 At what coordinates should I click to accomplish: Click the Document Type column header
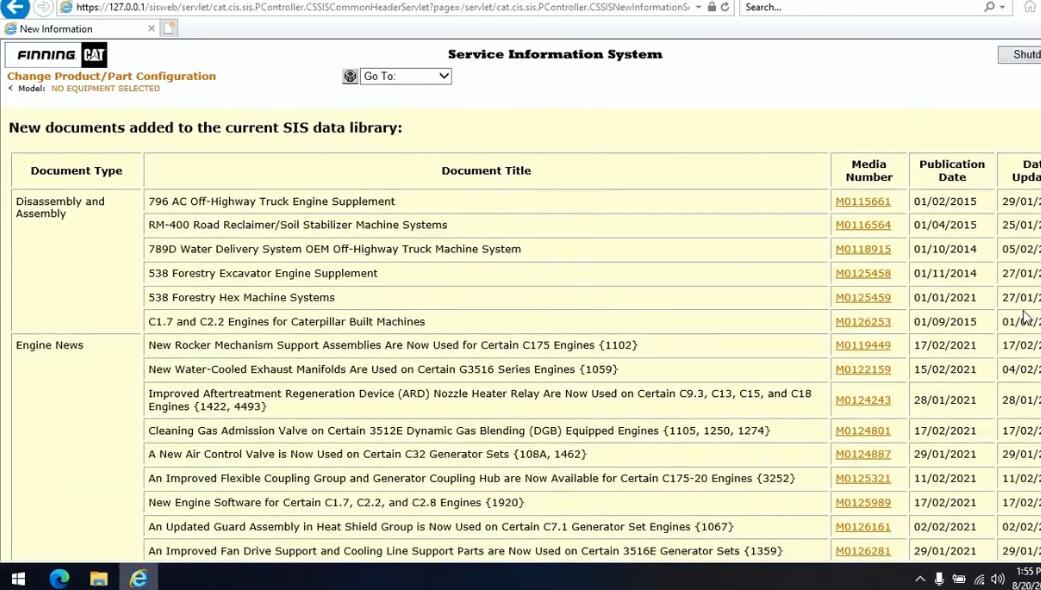[x=76, y=171]
